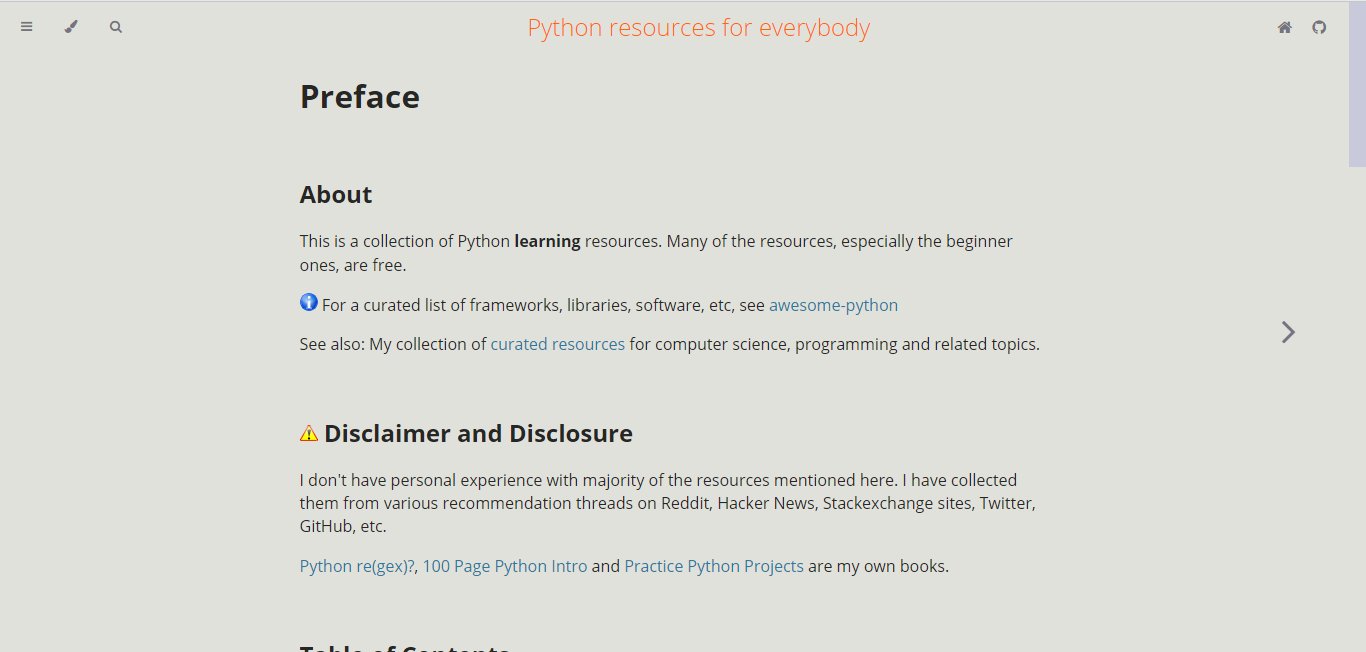Click the About heading
This screenshot has width=1366, height=652.
point(336,194)
